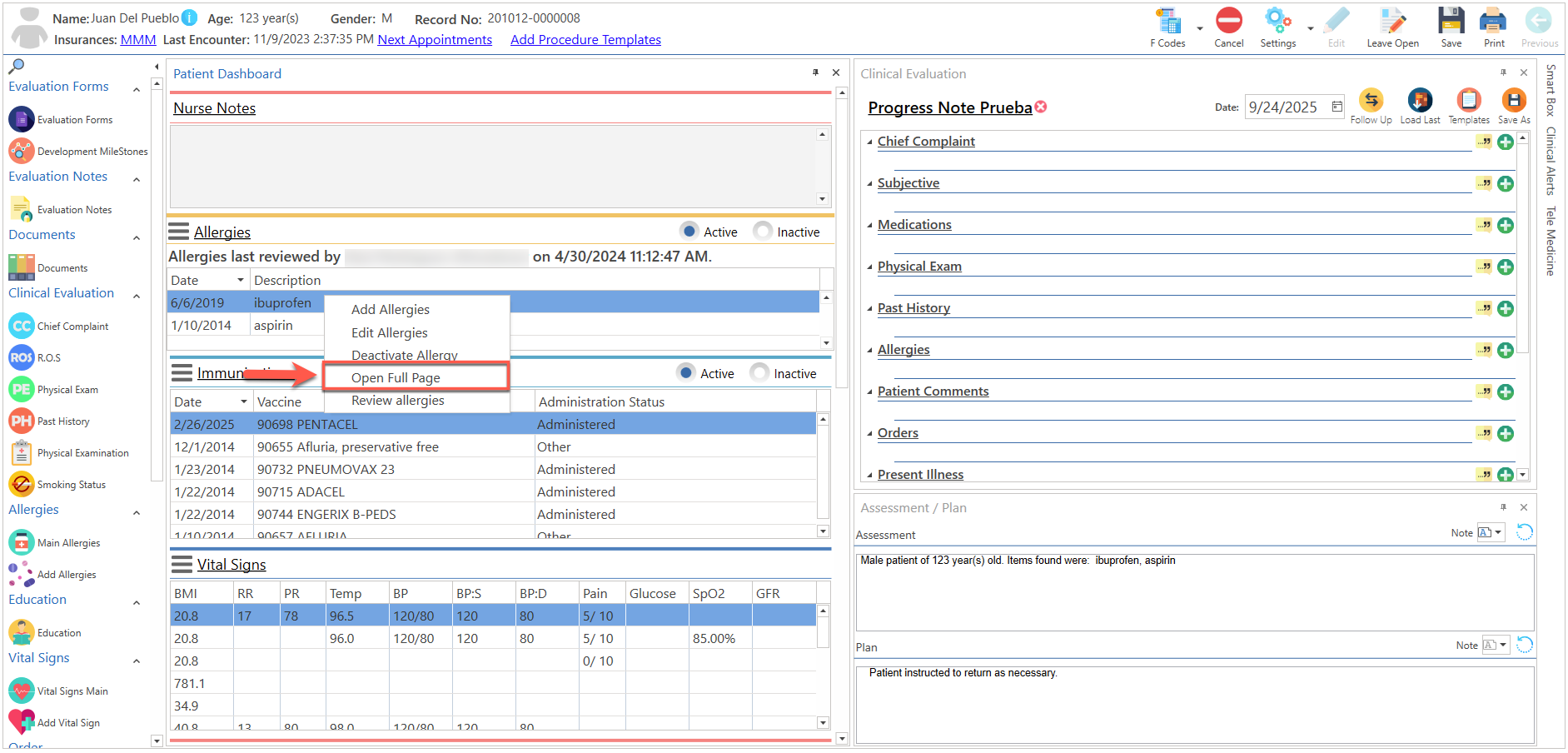
Task: Choose Review allergies from the context menu
Action: [x=398, y=401]
